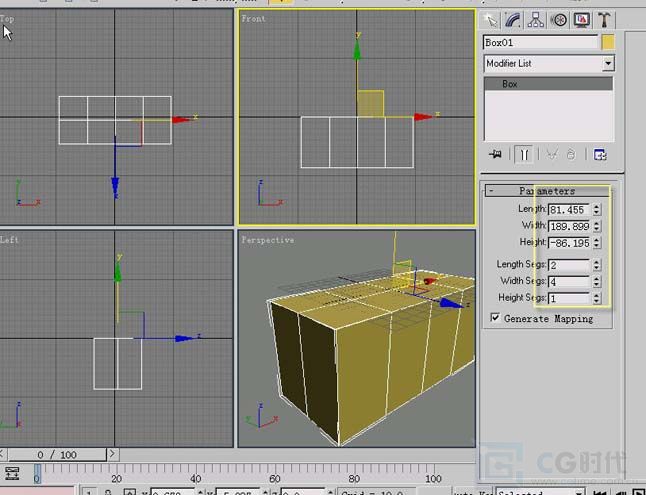The image size is (646, 495).
Task: Open the Modifier List dropdown
Action: click(x=549, y=63)
